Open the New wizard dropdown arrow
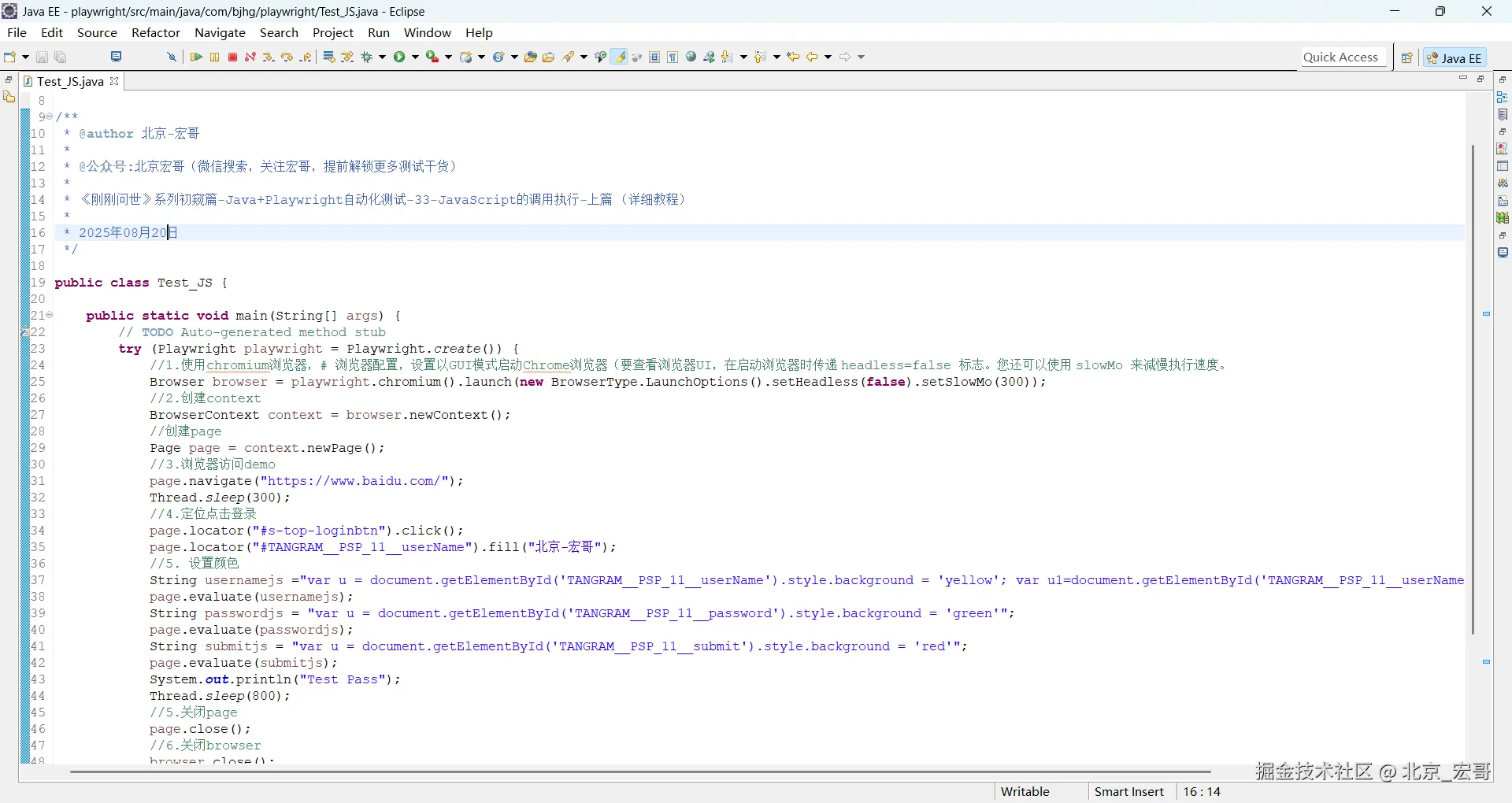 (x=25, y=57)
